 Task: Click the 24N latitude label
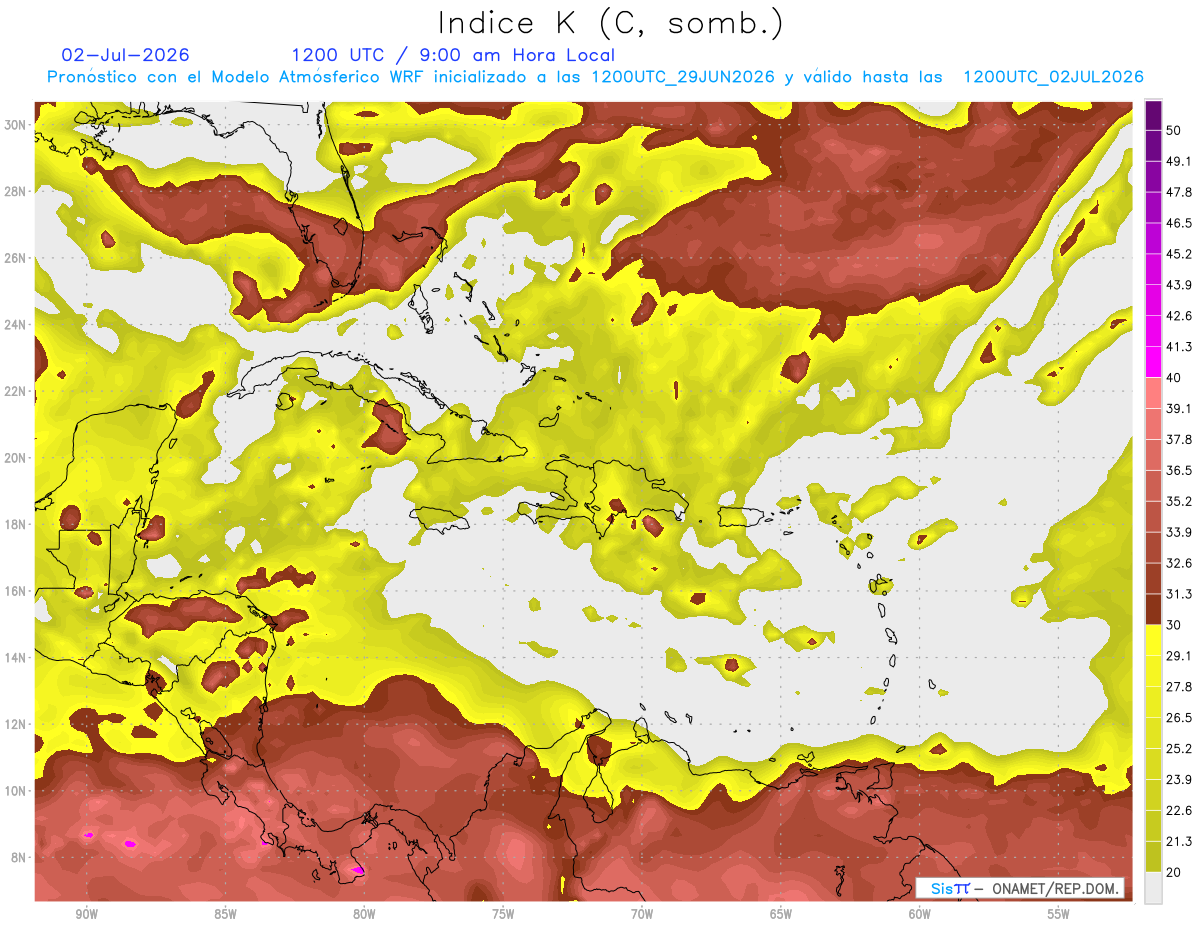point(15,324)
